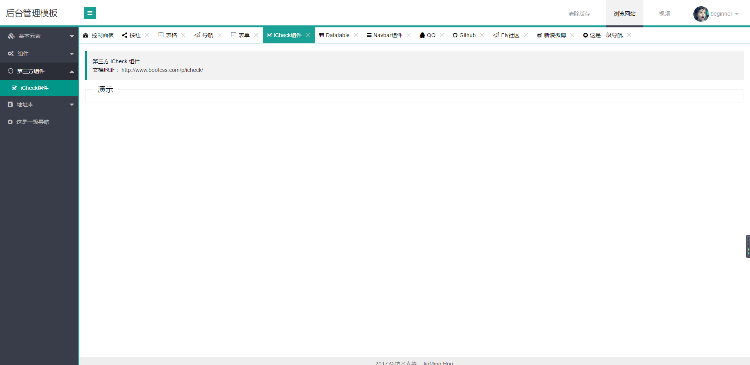Close the 这是一级导航 tab
Image resolution: width=750 pixels, height=365 pixels.
629,35
